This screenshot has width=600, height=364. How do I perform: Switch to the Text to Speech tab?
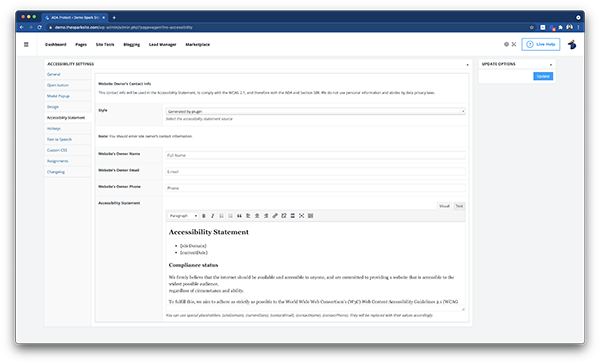(59, 139)
